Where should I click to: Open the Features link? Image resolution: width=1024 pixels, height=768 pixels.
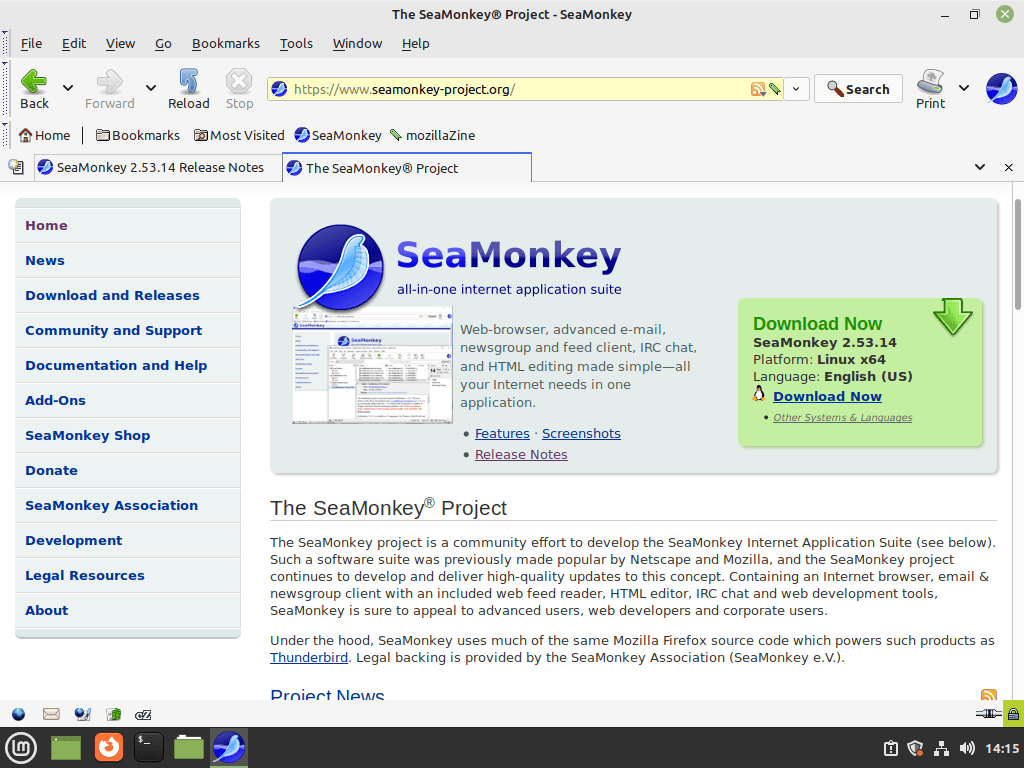502,434
